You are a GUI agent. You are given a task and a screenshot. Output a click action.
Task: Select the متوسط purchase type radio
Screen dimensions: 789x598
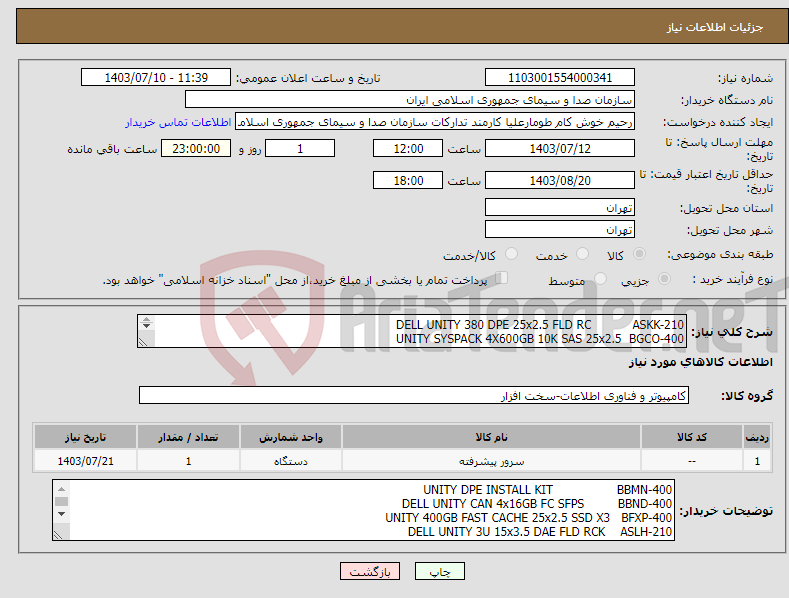[600, 278]
